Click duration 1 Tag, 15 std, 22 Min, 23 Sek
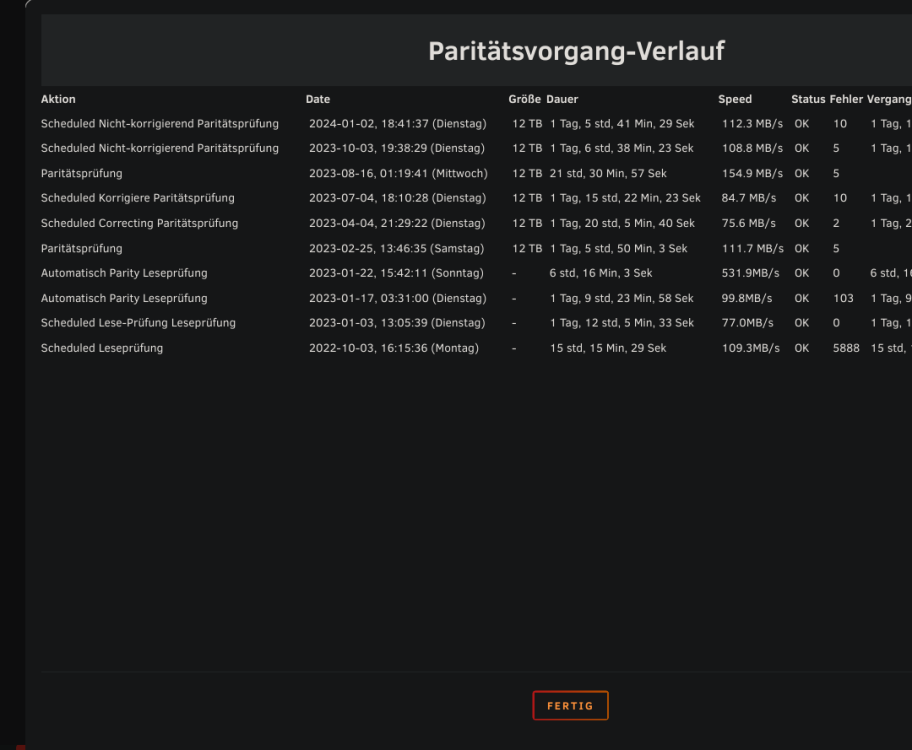The height and width of the screenshot is (750, 912). click(625, 198)
